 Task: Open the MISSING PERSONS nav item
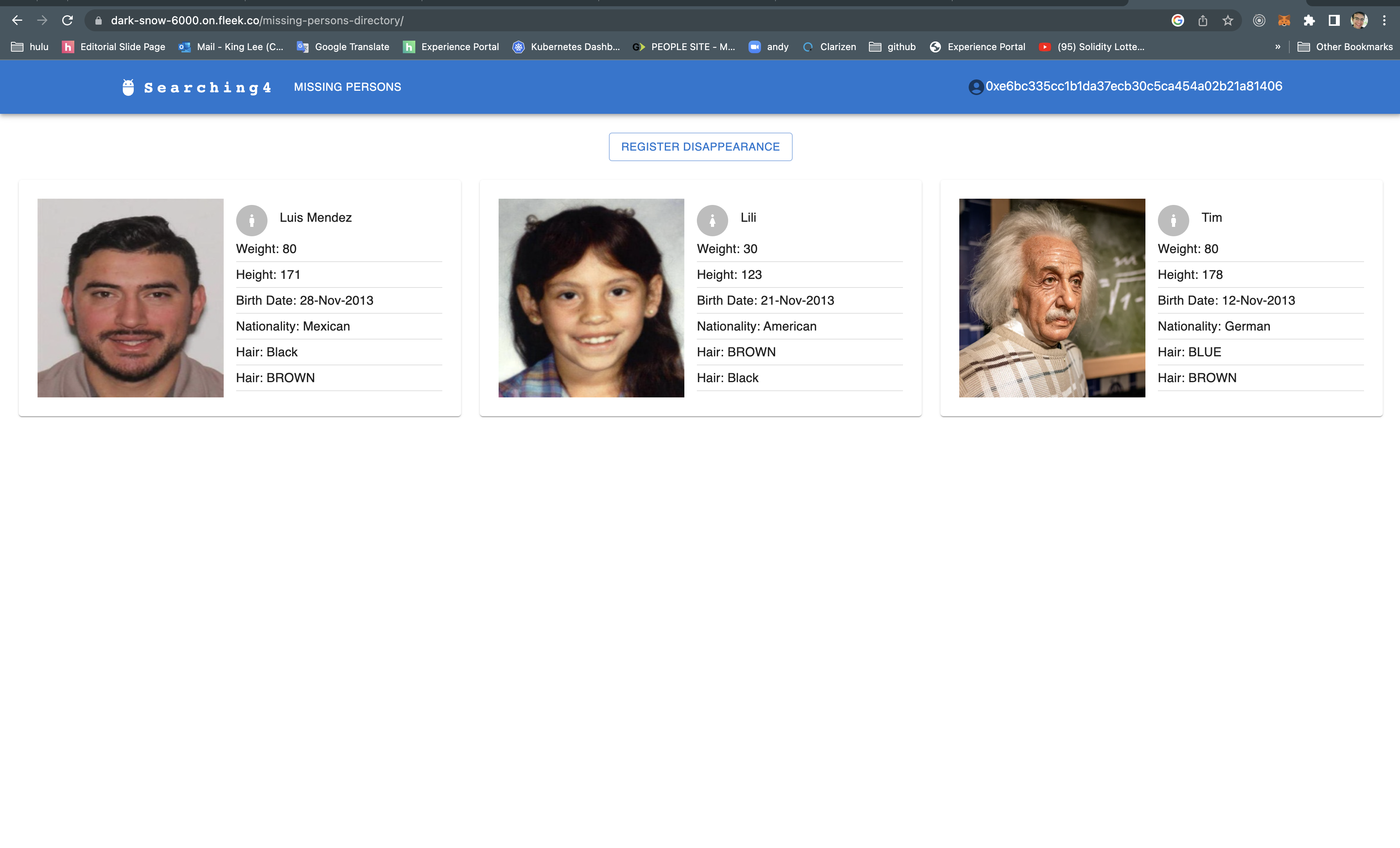(x=347, y=87)
